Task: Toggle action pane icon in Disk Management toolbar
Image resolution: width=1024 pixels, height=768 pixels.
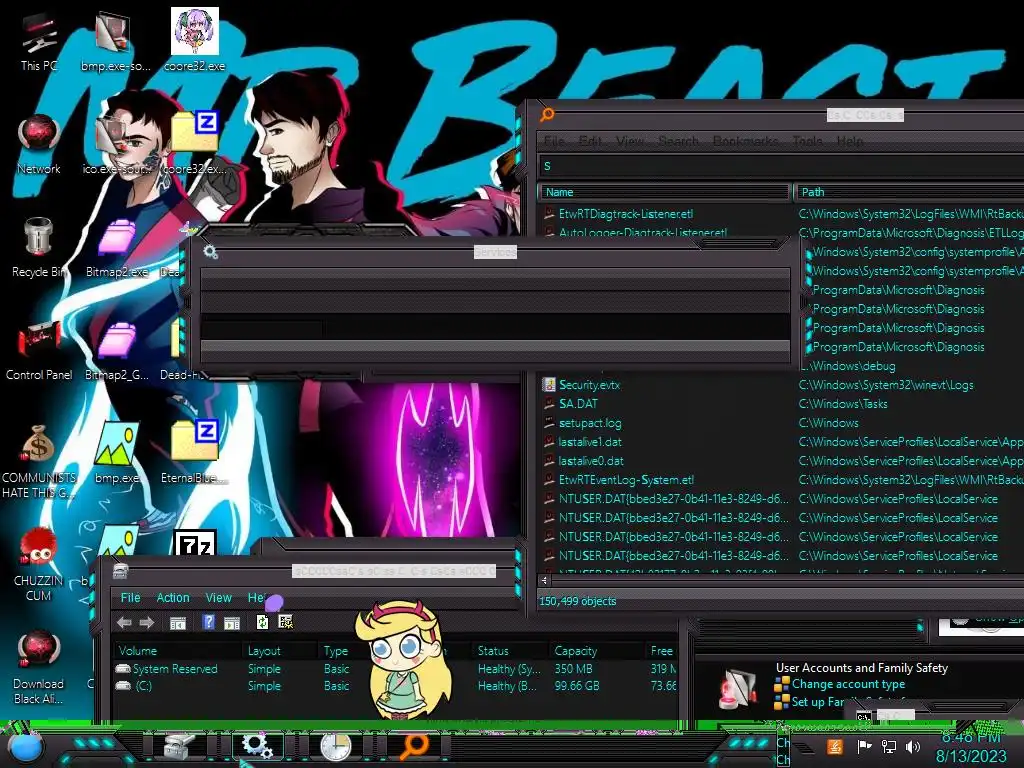Action: [x=232, y=622]
